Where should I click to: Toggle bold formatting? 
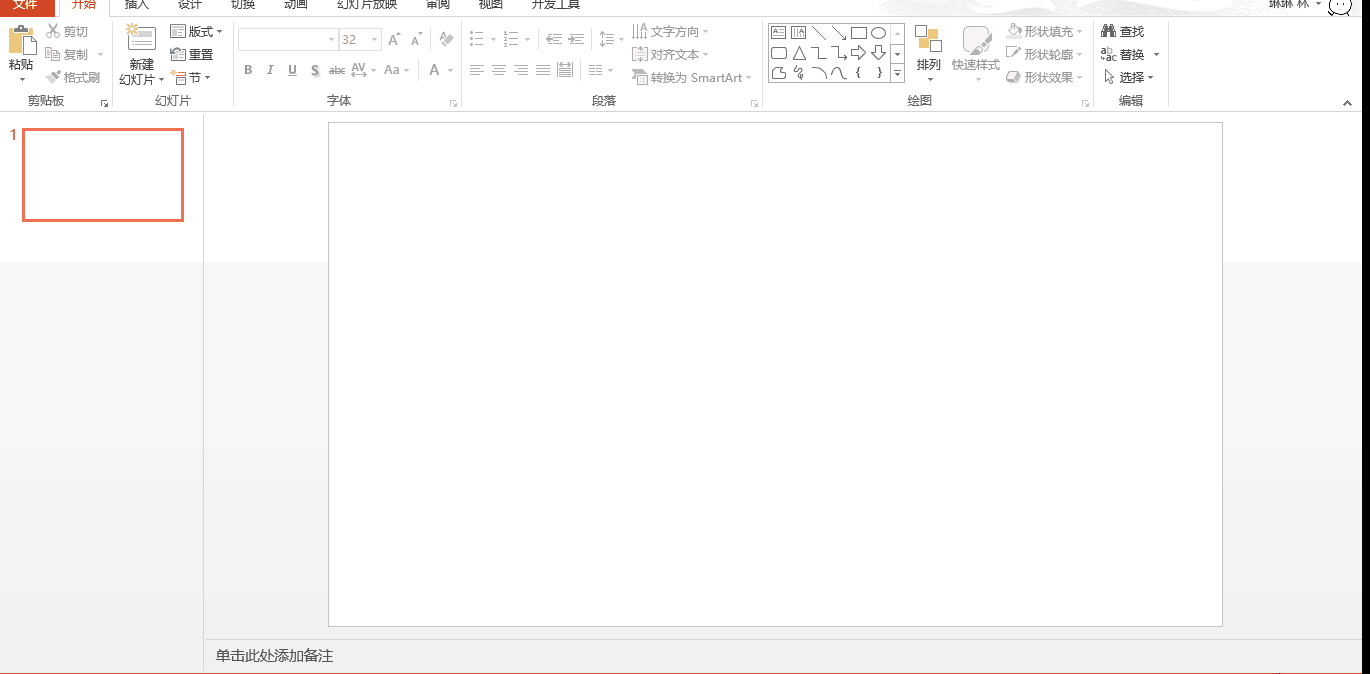coord(248,70)
